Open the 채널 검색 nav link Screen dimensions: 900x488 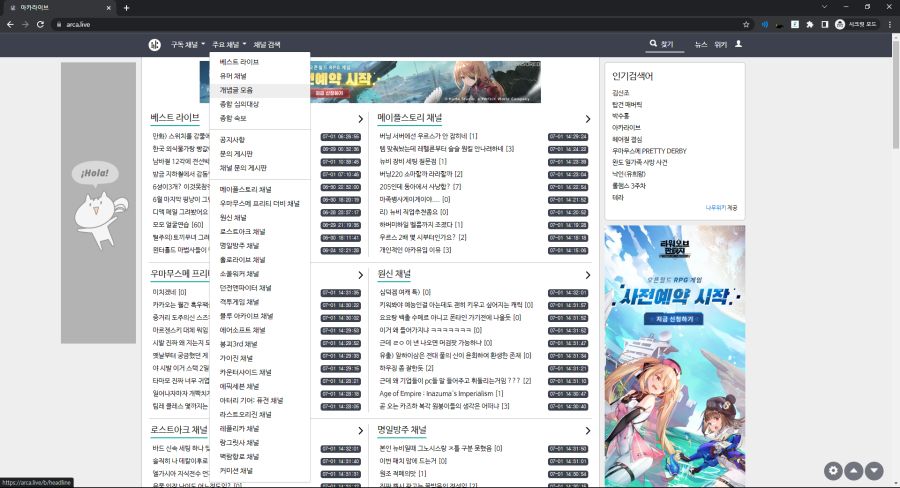click(x=267, y=44)
